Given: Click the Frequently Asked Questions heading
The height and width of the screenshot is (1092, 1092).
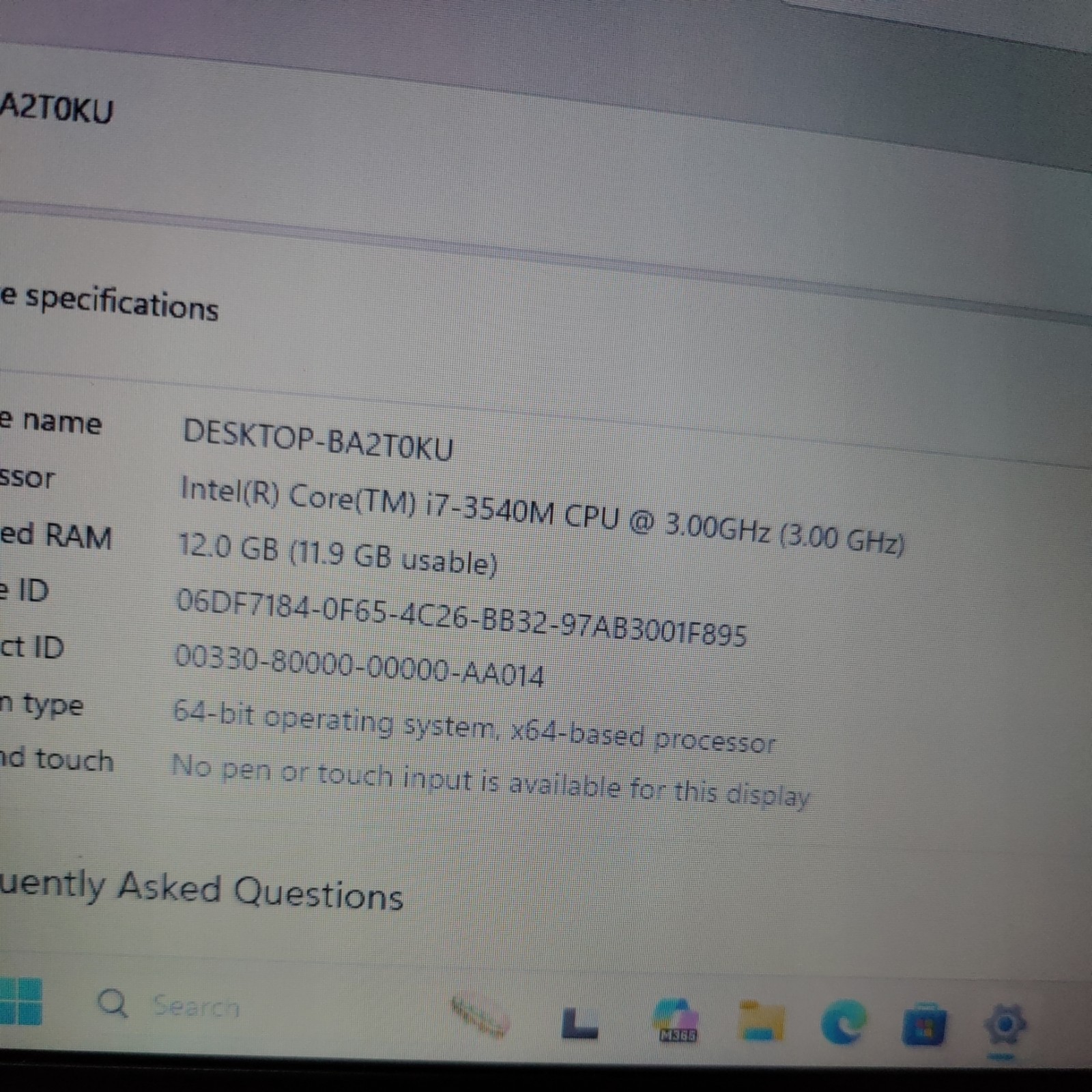Looking at the screenshot, I should (201, 891).
